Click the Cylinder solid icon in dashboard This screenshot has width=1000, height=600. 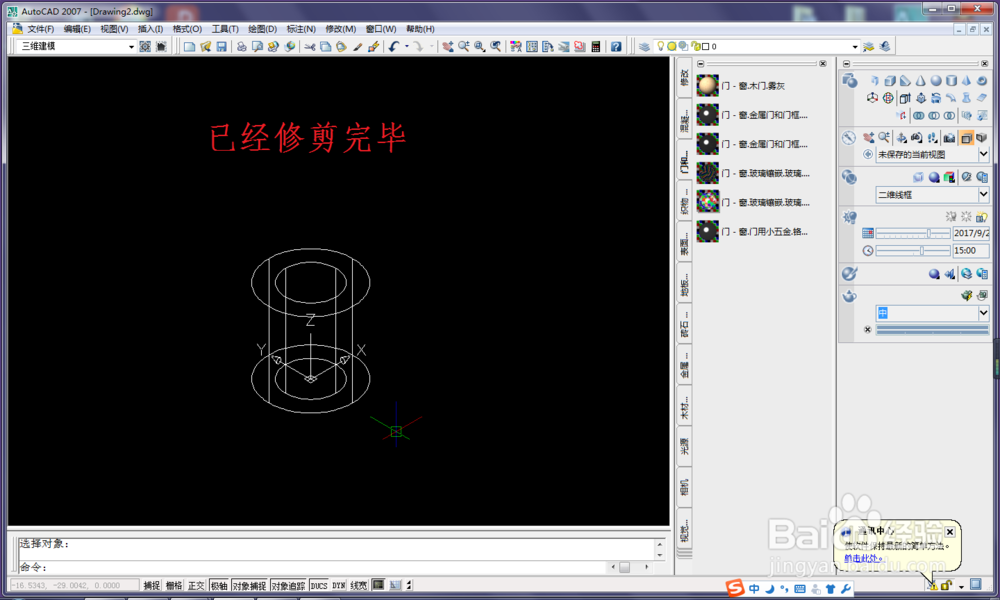pyautogui.click(x=951, y=80)
